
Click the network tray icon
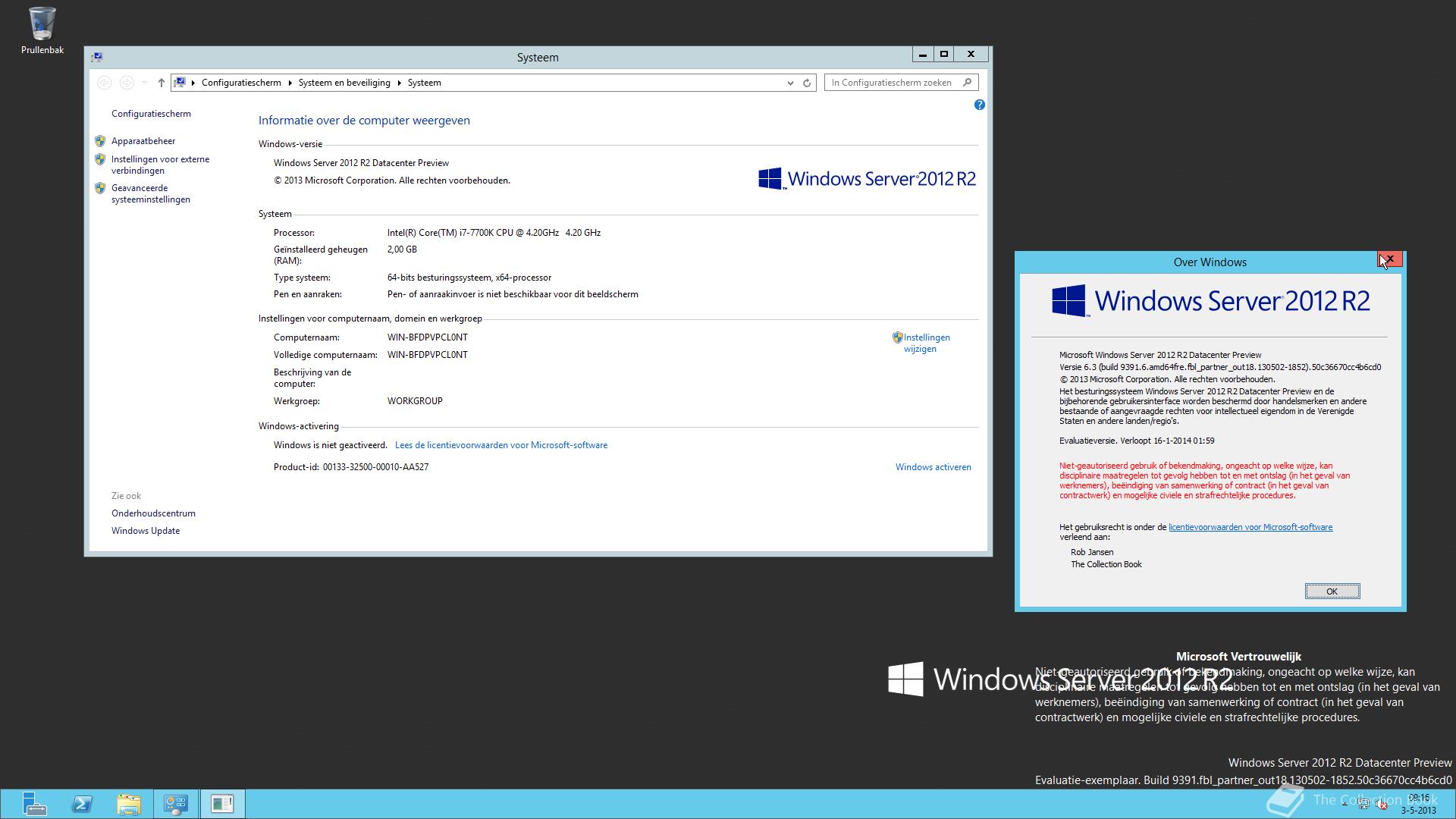[x=1363, y=805]
